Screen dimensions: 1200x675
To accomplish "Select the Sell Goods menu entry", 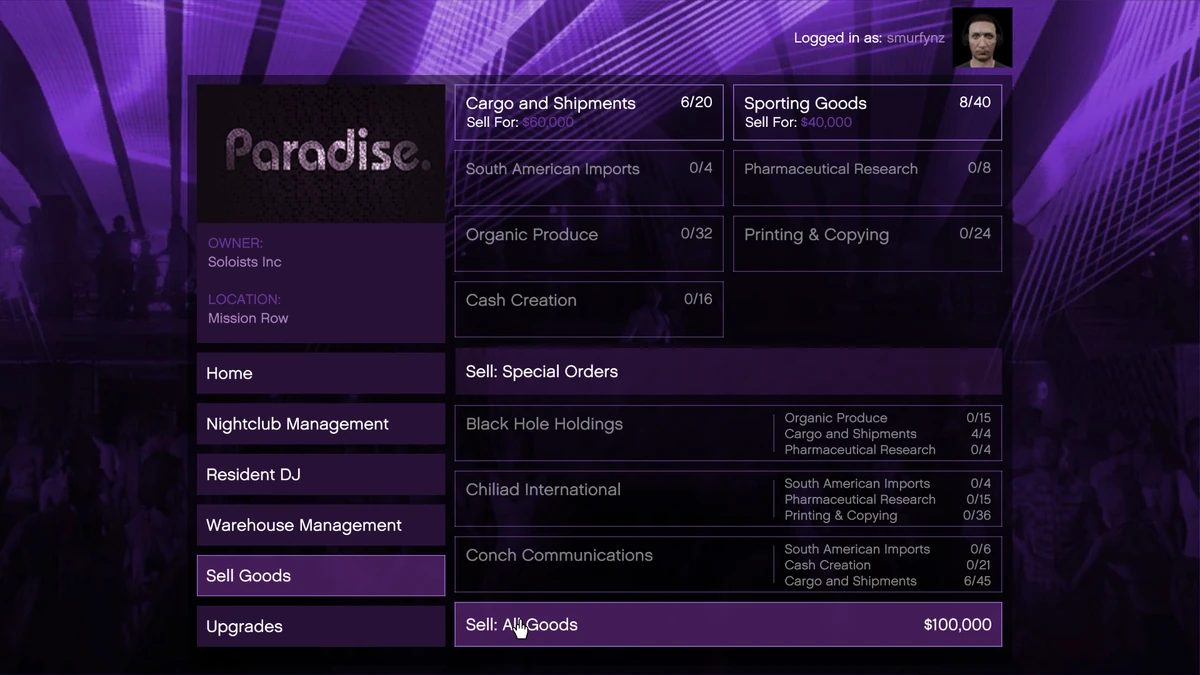I will coord(320,575).
